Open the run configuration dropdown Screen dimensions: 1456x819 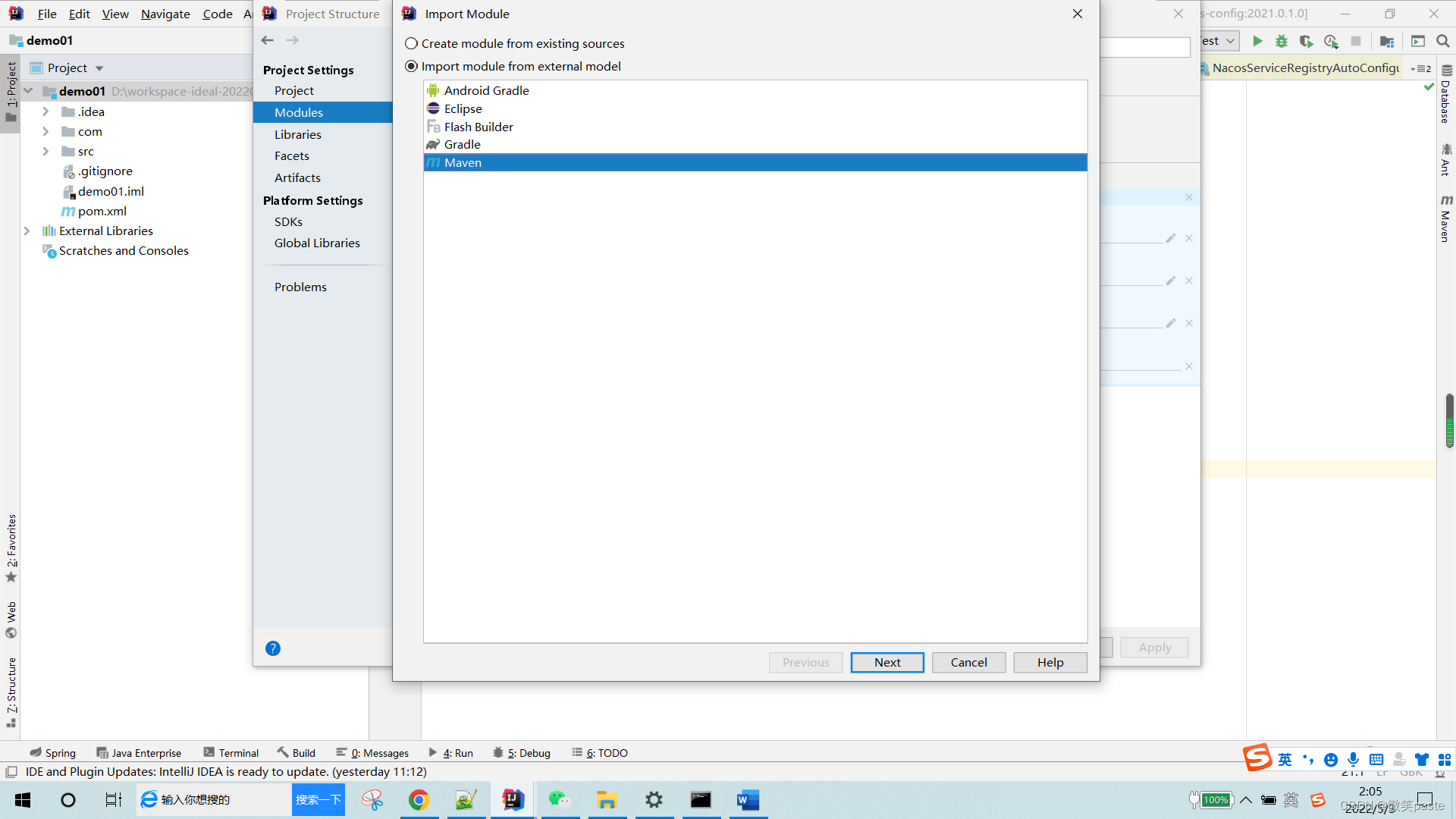tap(1219, 41)
